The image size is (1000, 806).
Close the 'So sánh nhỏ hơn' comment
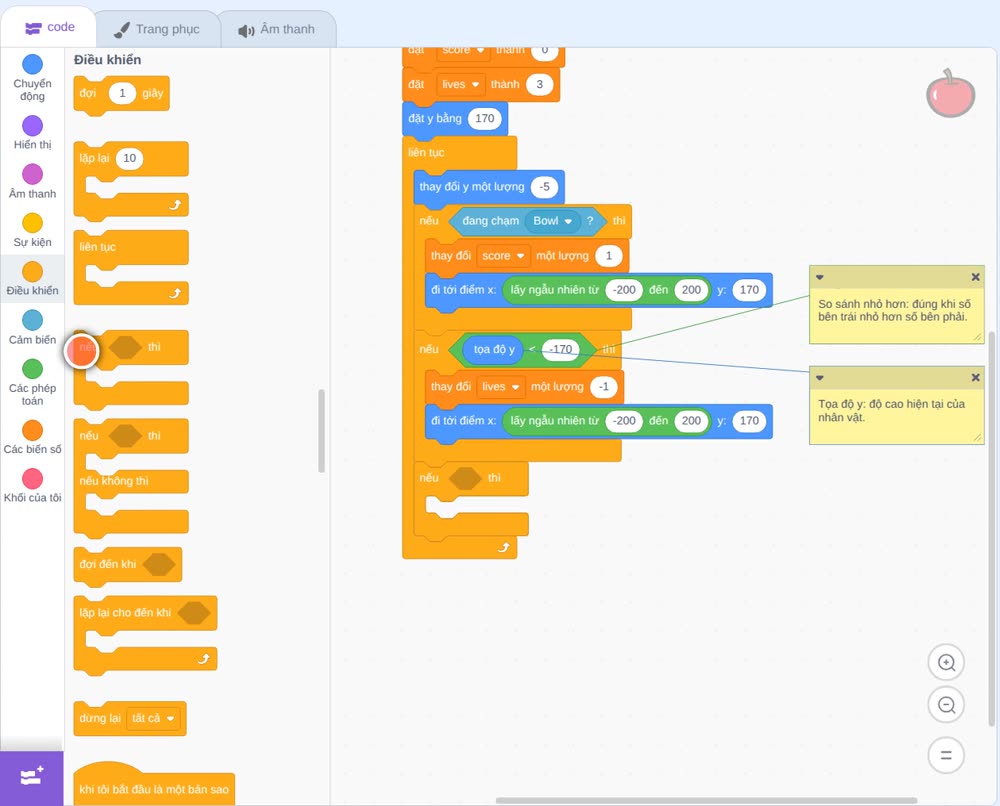tap(975, 277)
